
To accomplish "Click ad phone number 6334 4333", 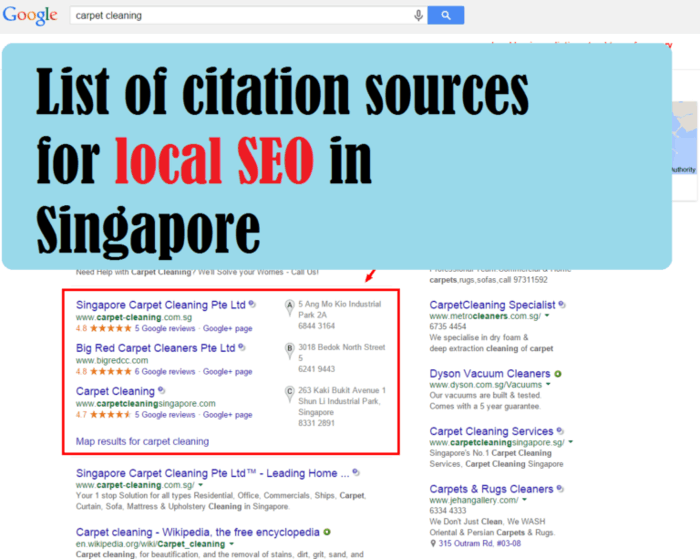I will [x=448, y=511].
